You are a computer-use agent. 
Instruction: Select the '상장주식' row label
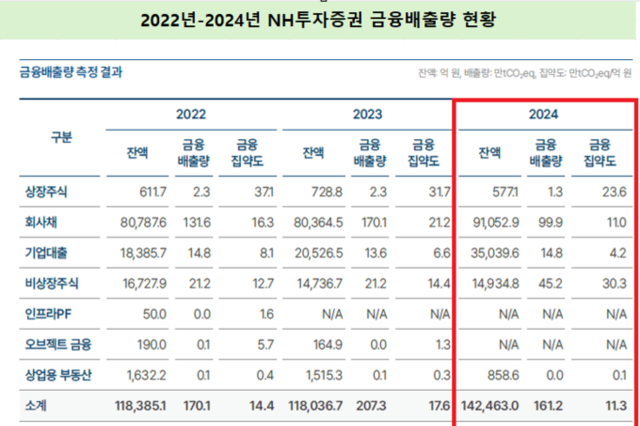[46, 191]
